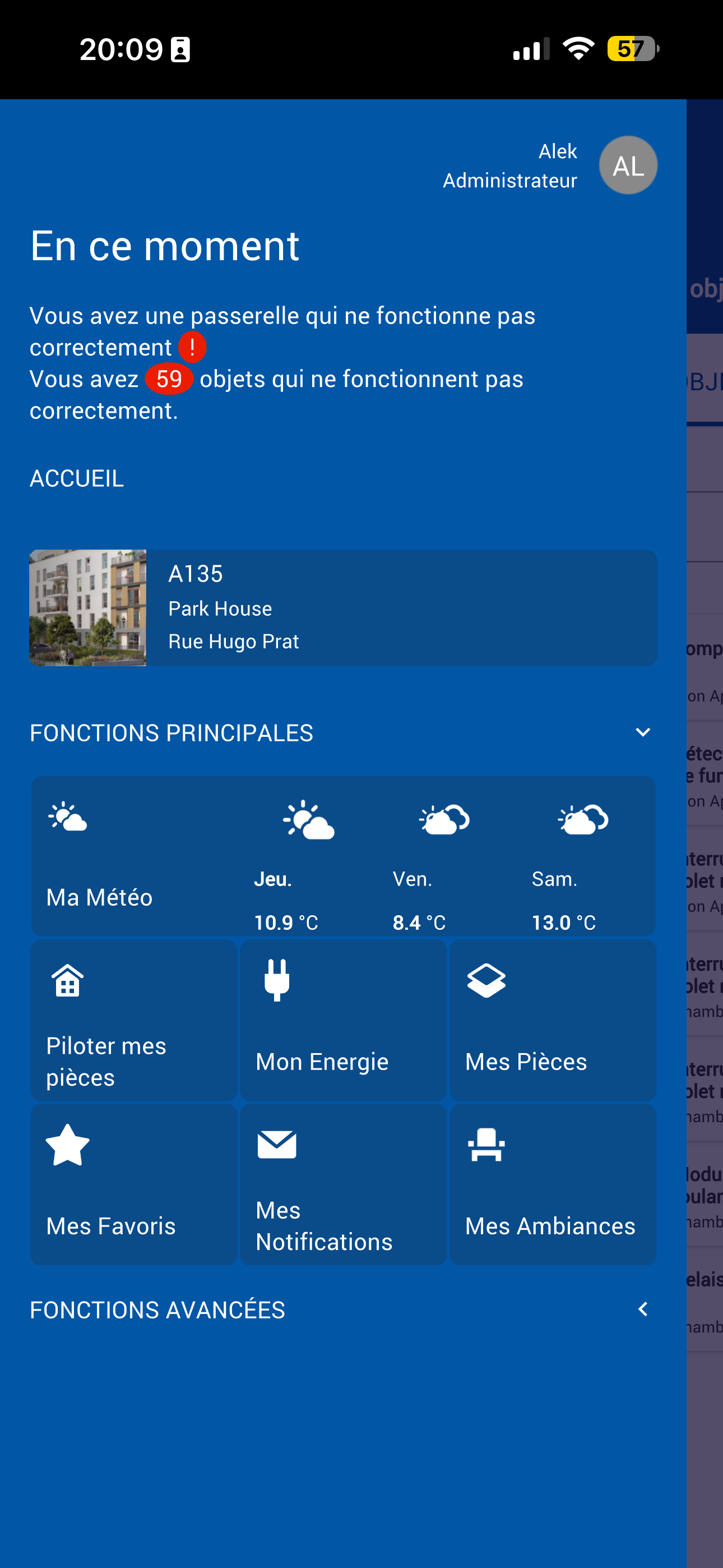
Task: Tap the red exclamation gateway alert badge
Action: coord(192,347)
